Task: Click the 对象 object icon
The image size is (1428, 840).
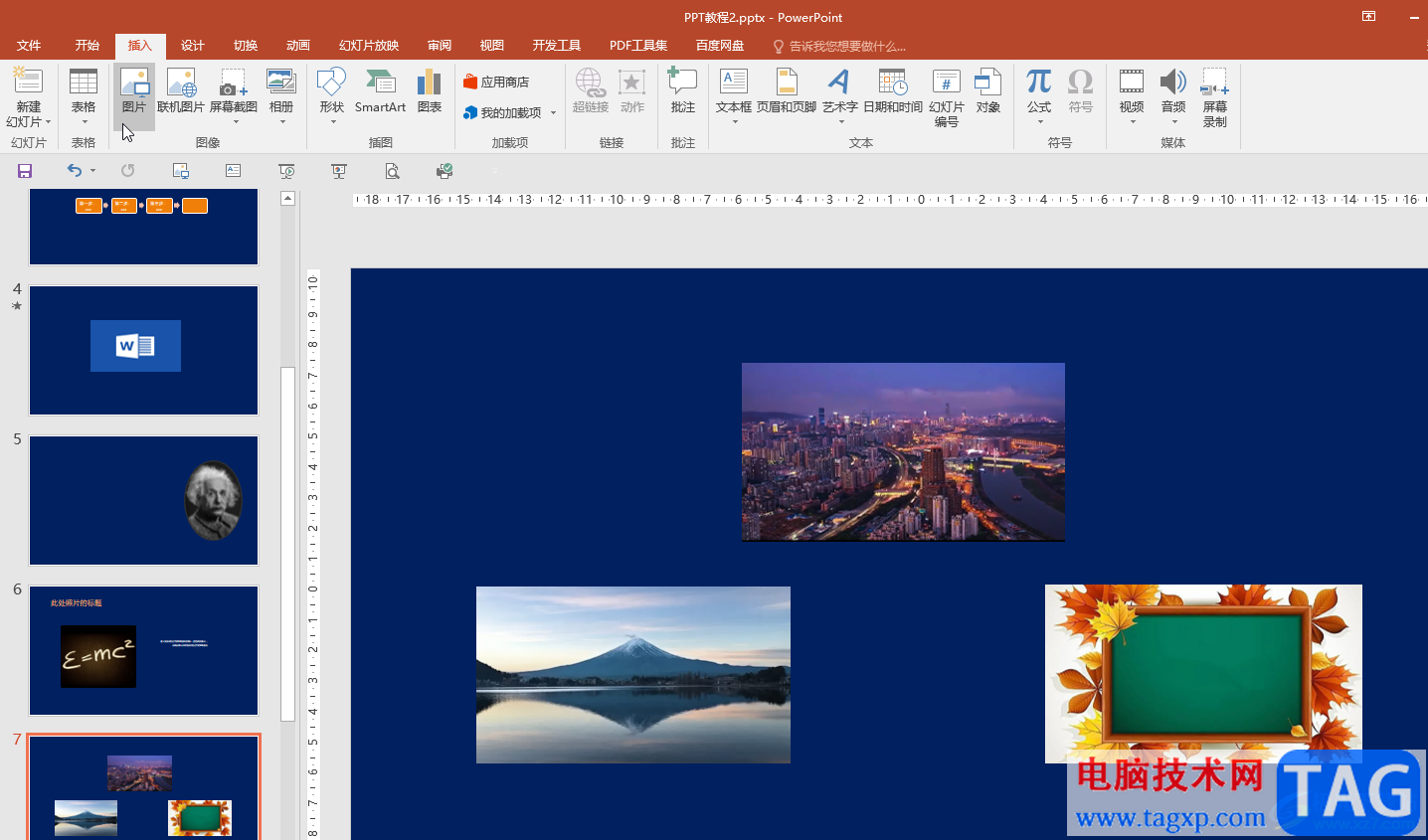Action: point(988,83)
